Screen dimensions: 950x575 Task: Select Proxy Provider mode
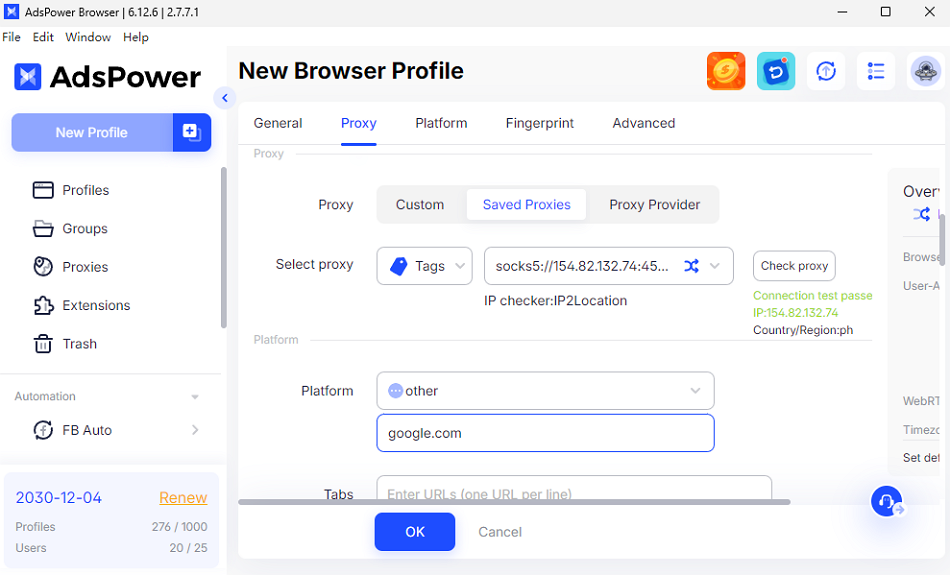click(x=654, y=205)
